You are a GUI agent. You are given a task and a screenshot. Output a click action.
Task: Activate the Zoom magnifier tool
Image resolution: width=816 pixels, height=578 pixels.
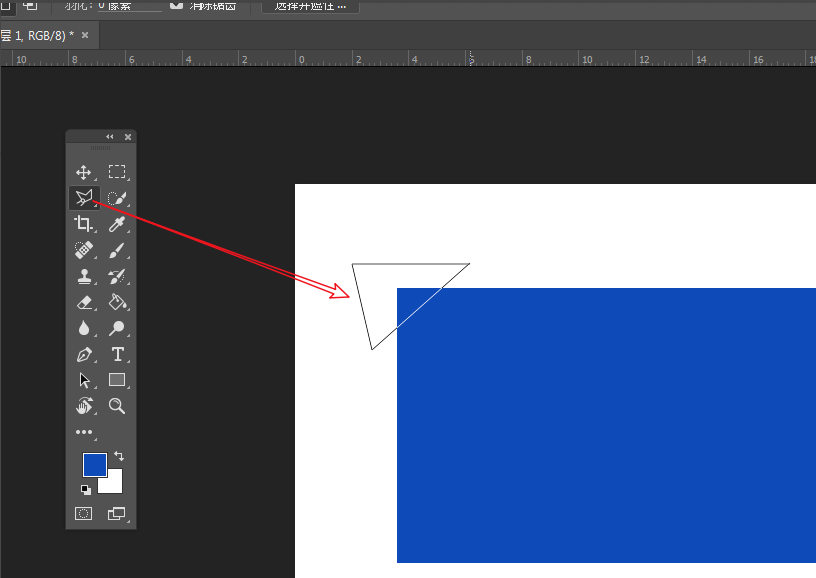tap(117, 406)
